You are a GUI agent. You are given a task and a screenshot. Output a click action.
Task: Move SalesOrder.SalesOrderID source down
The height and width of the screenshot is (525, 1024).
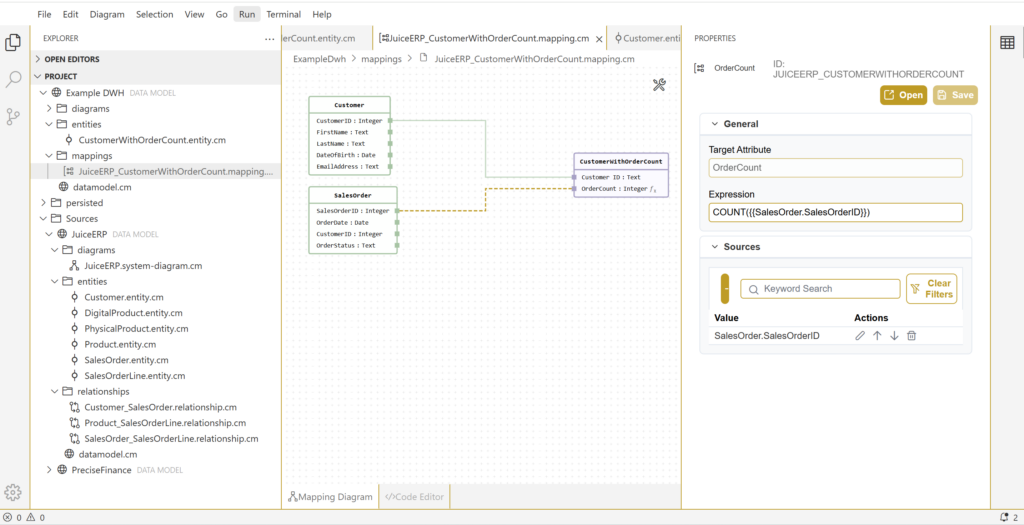pos(894,336)
